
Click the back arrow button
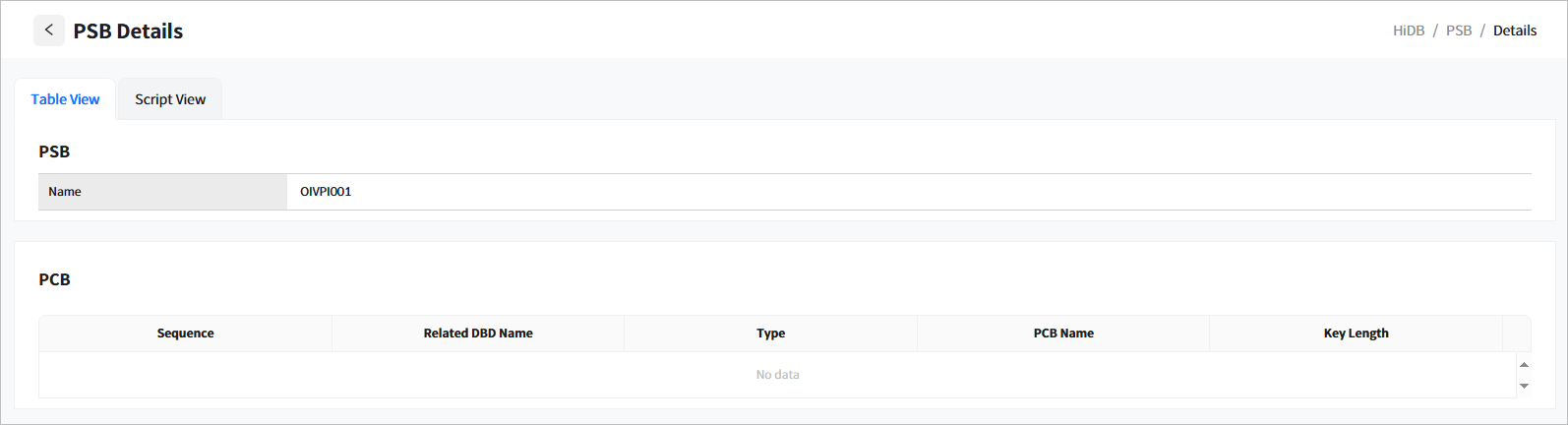point(49,30)
